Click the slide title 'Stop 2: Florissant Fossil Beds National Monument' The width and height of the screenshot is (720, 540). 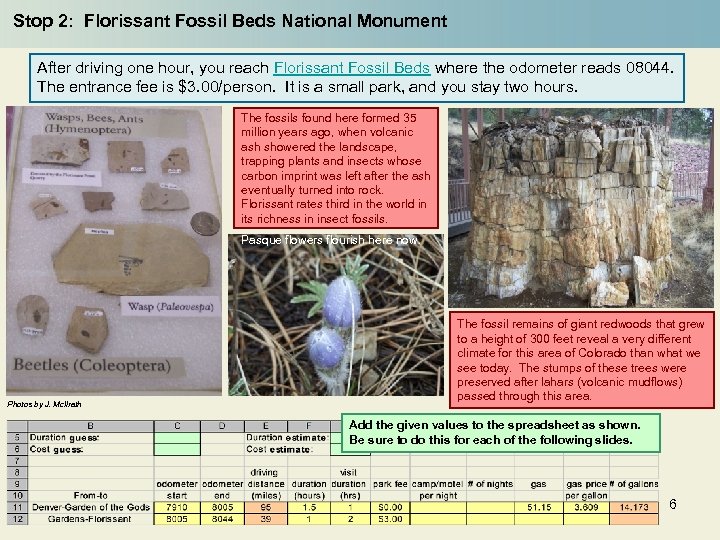230,21
